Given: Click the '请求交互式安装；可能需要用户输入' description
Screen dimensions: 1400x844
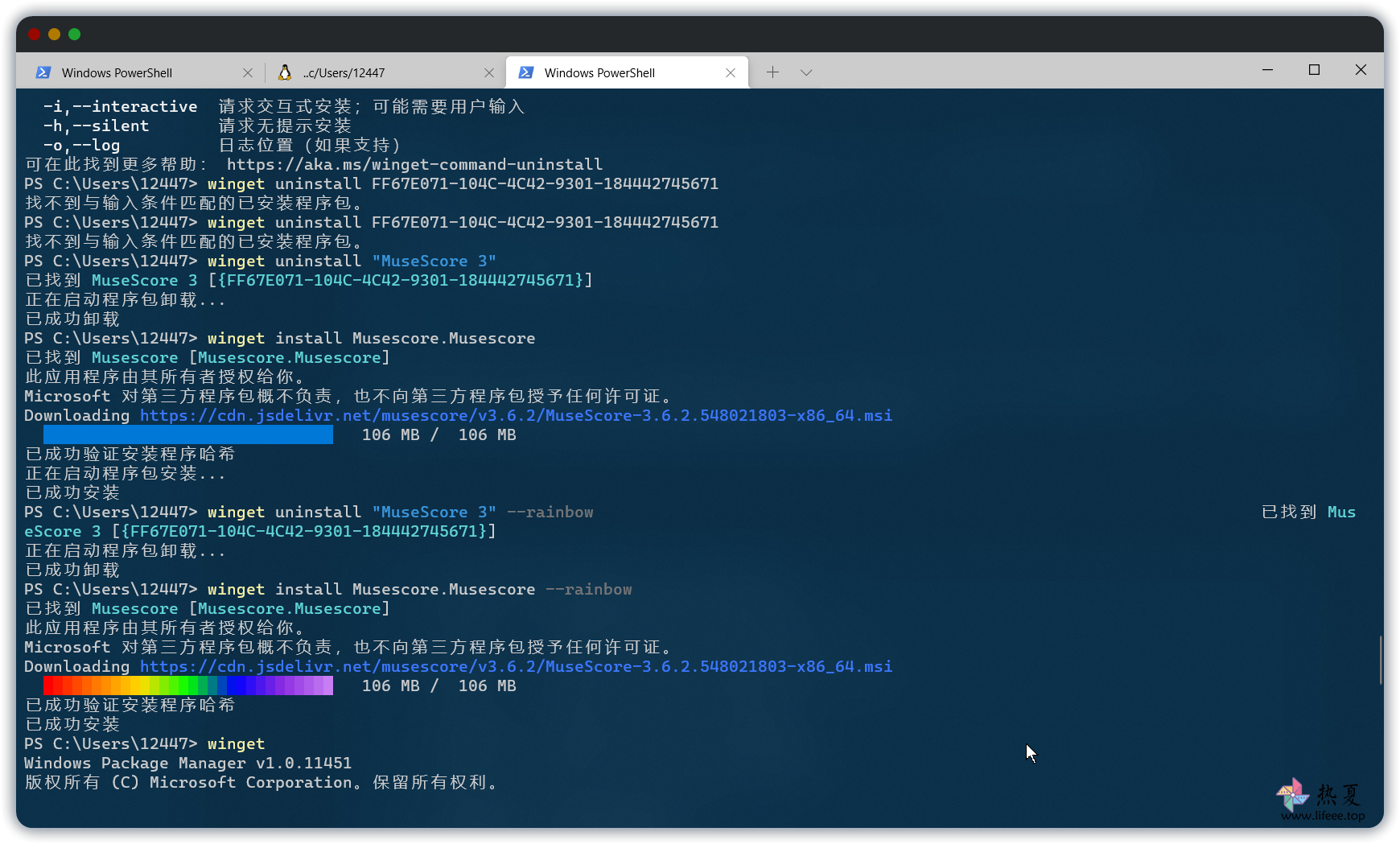Looking at the screenshot, I should [372, 107].
